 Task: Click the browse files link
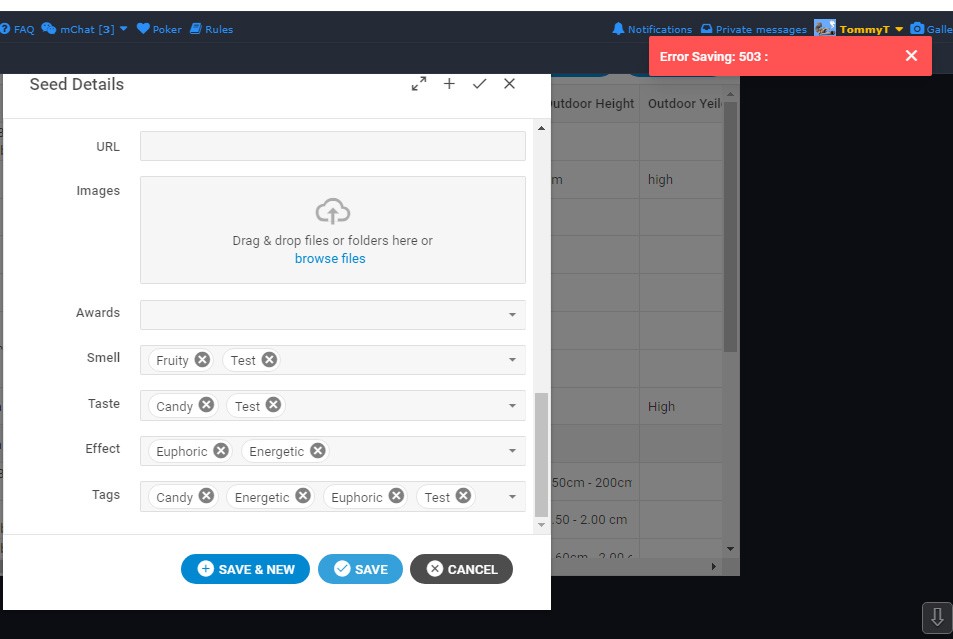tap(330, 259)
